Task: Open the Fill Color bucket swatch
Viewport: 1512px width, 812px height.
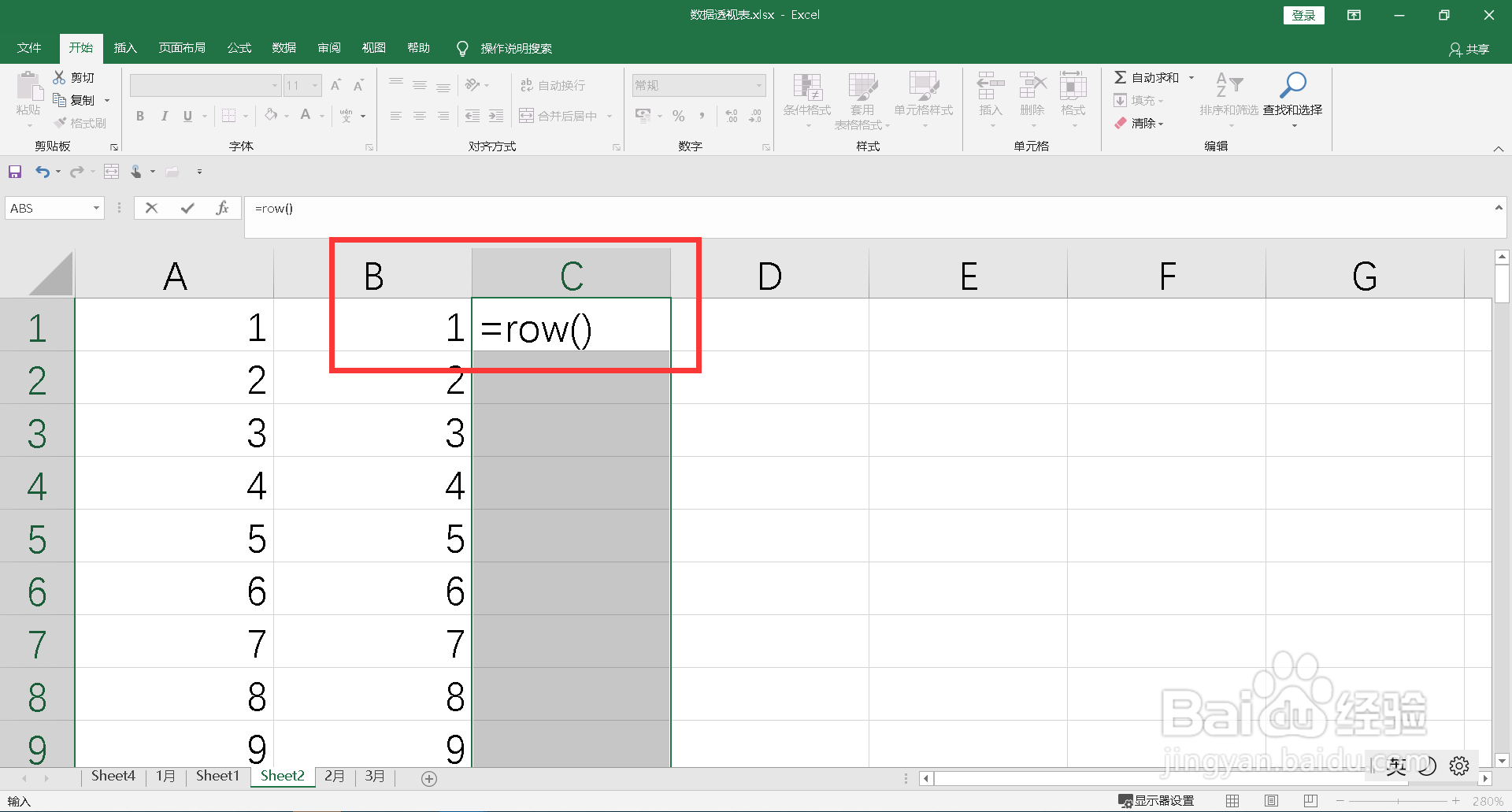Action: (x=271, y=115)
